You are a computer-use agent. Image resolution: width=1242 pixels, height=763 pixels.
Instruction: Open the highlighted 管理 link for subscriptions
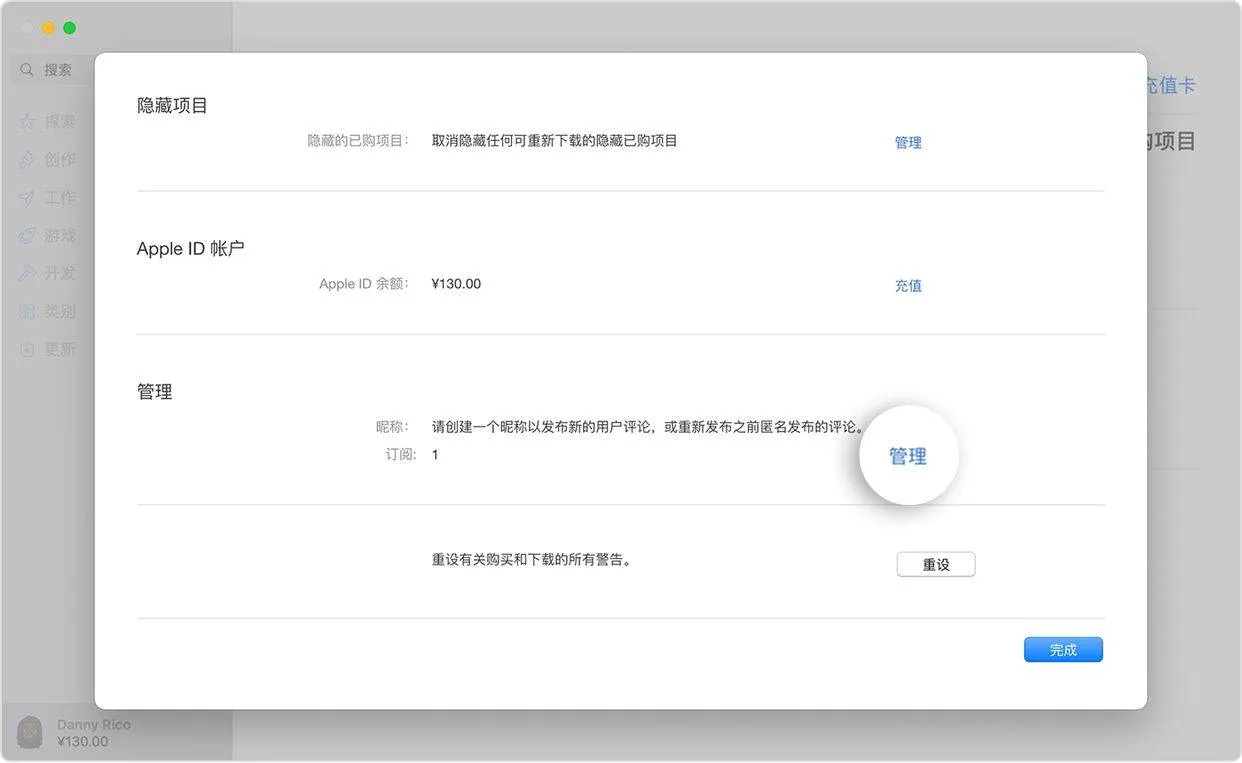908,456
